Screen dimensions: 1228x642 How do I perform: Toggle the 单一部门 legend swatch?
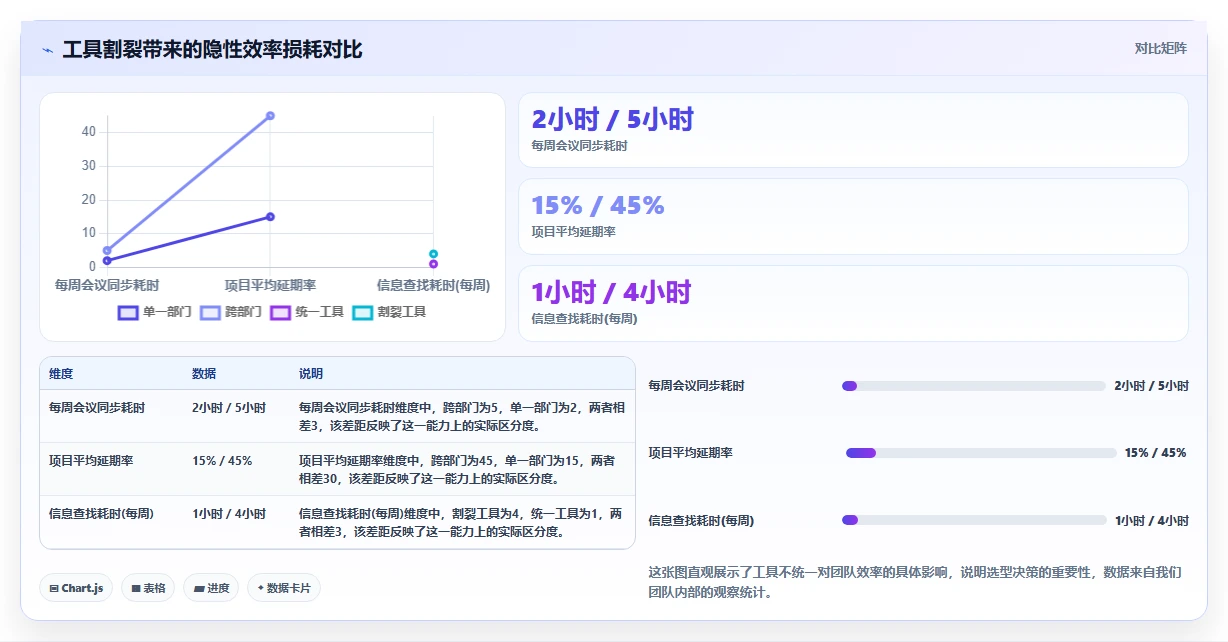pyautogui.click(x=128, y=312)
